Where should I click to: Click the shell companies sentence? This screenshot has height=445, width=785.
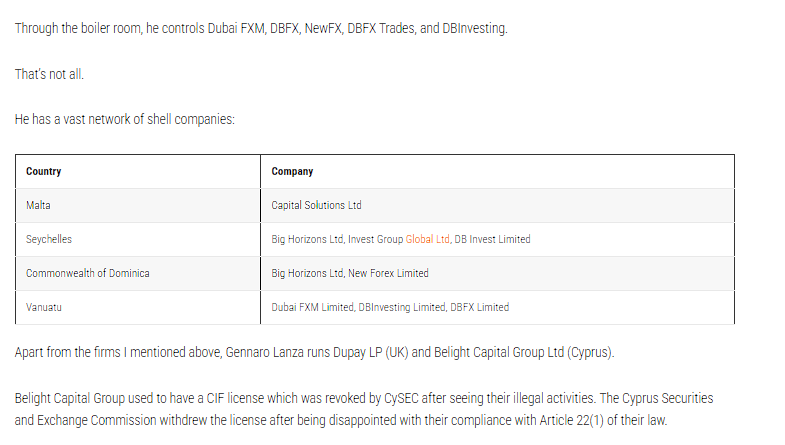(125, 120)
